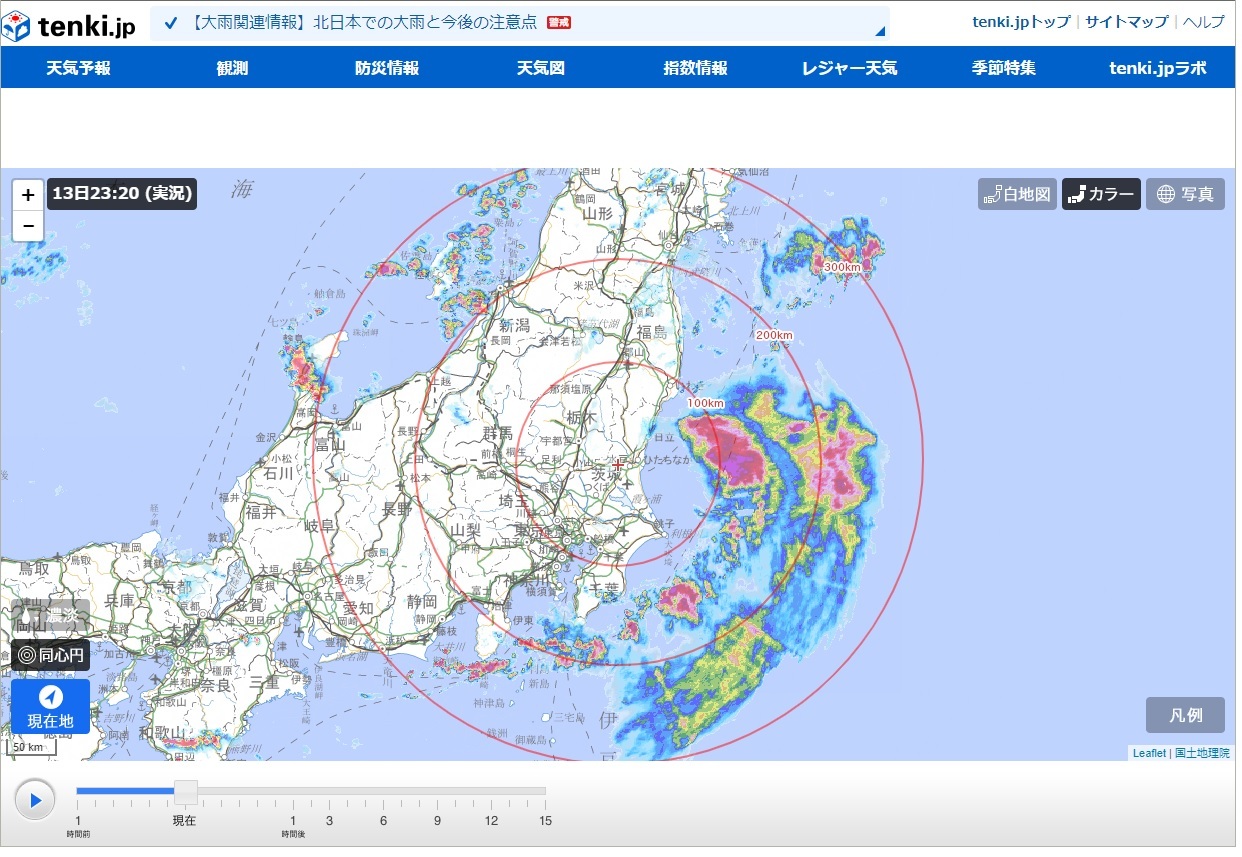This screenshot has height=857, width=1242.
Task: Zoom in the map with plus button
Action: click(28, 195)
